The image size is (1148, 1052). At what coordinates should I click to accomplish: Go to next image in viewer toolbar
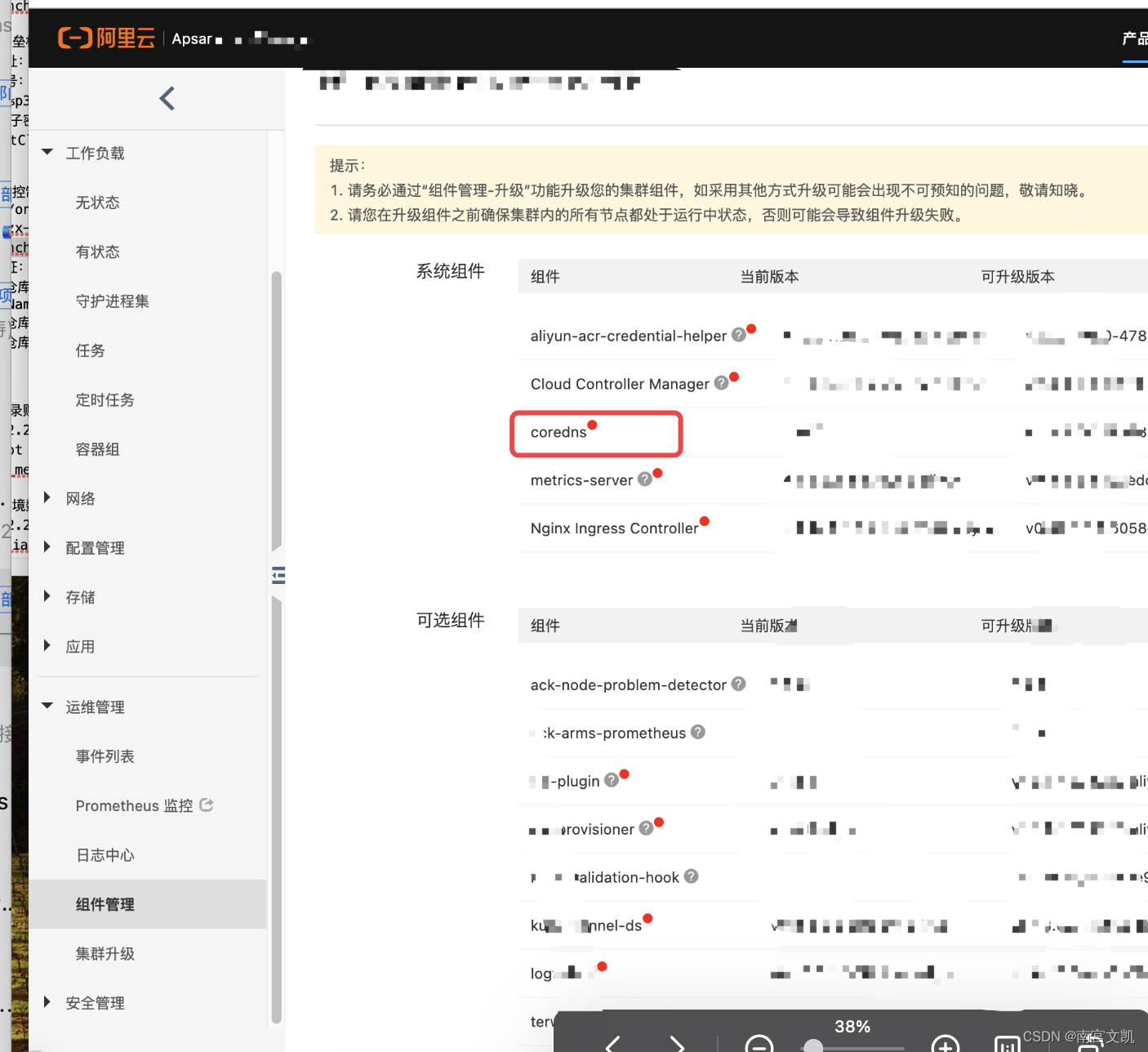pyautogui.click(x=677, y=1043)
